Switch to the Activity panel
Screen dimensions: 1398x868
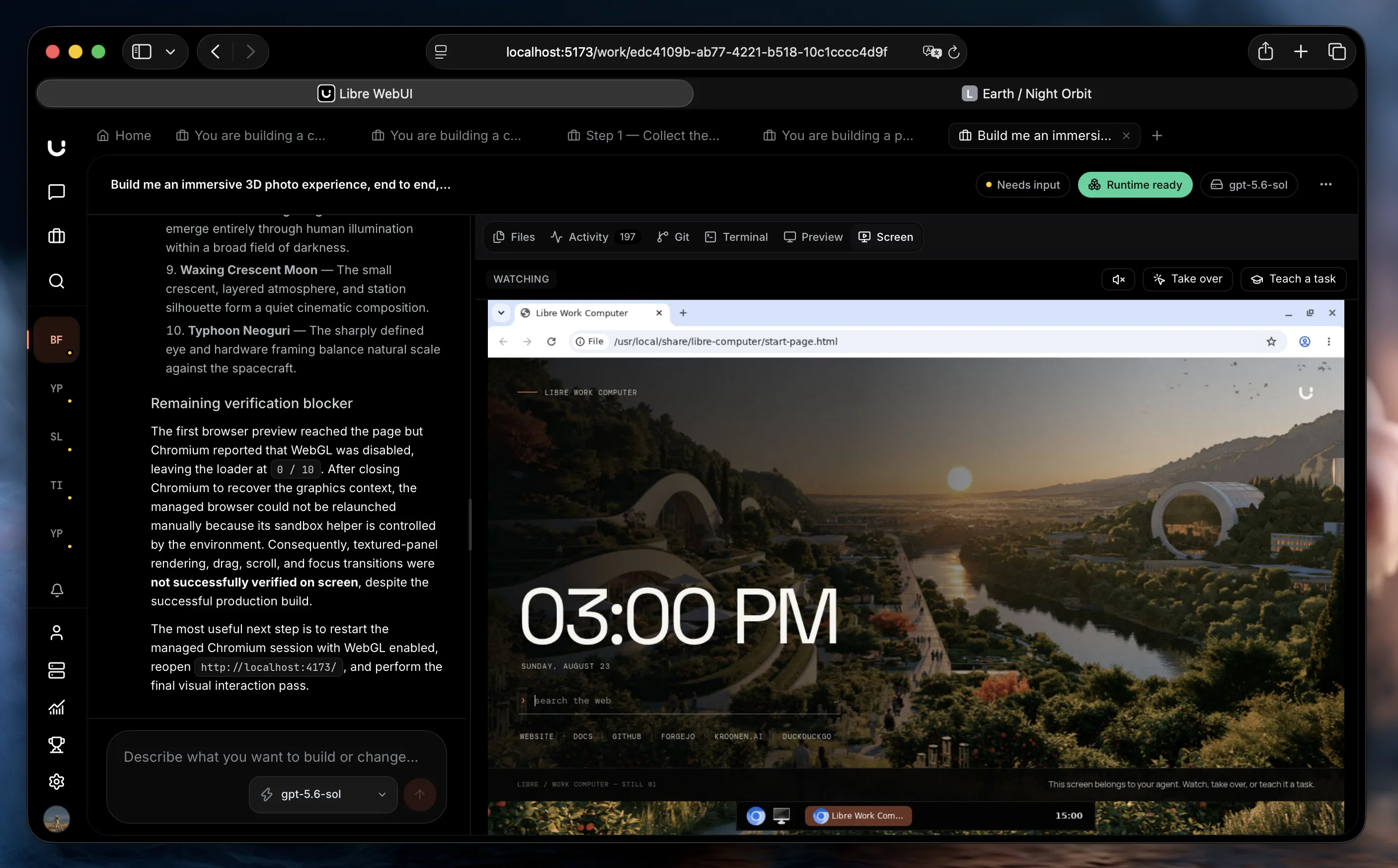coord(595,237)
